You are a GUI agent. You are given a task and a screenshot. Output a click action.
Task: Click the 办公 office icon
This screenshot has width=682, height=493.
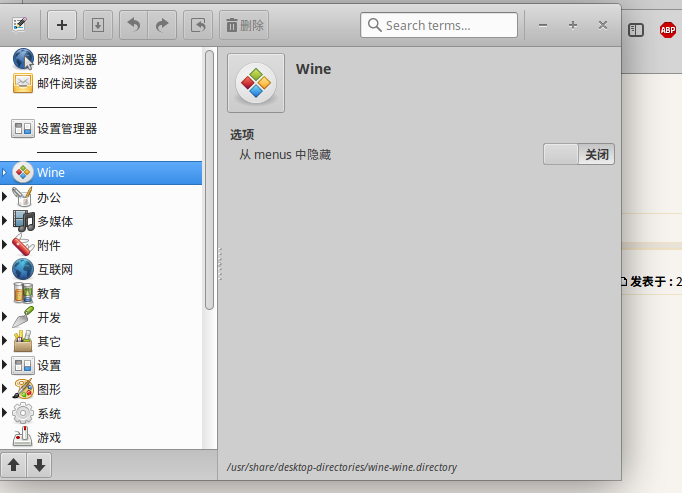[x=23, y=197]
